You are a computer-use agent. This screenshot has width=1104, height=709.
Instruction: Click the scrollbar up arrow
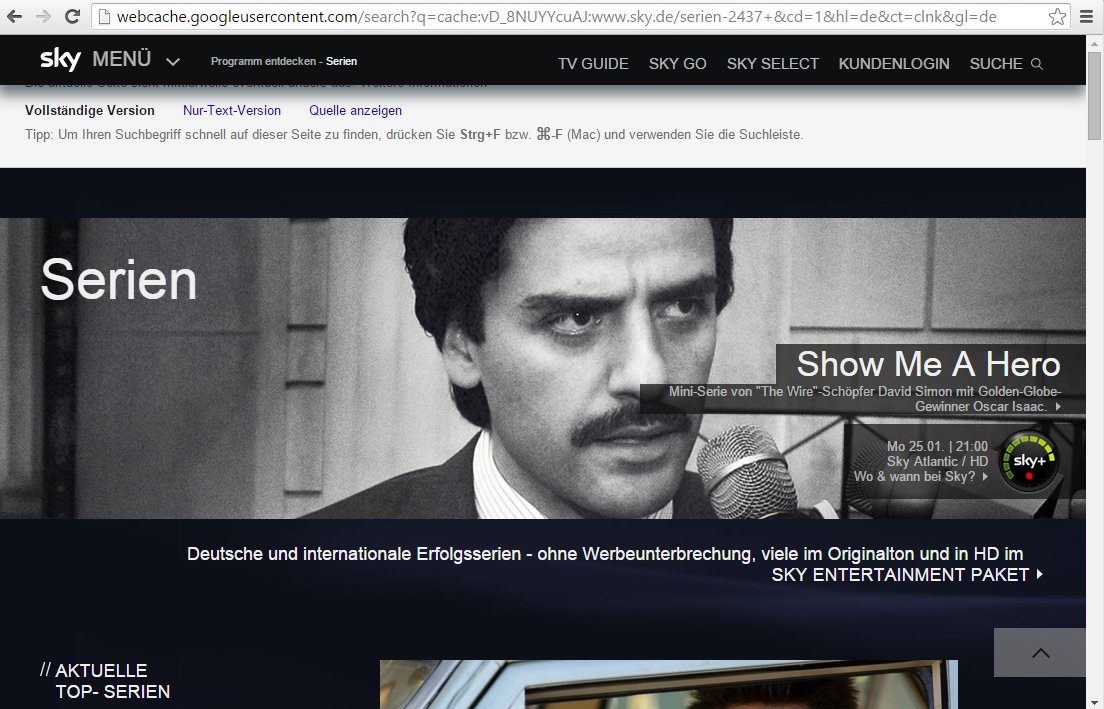pyautogui.click(x=1094, y=42)
